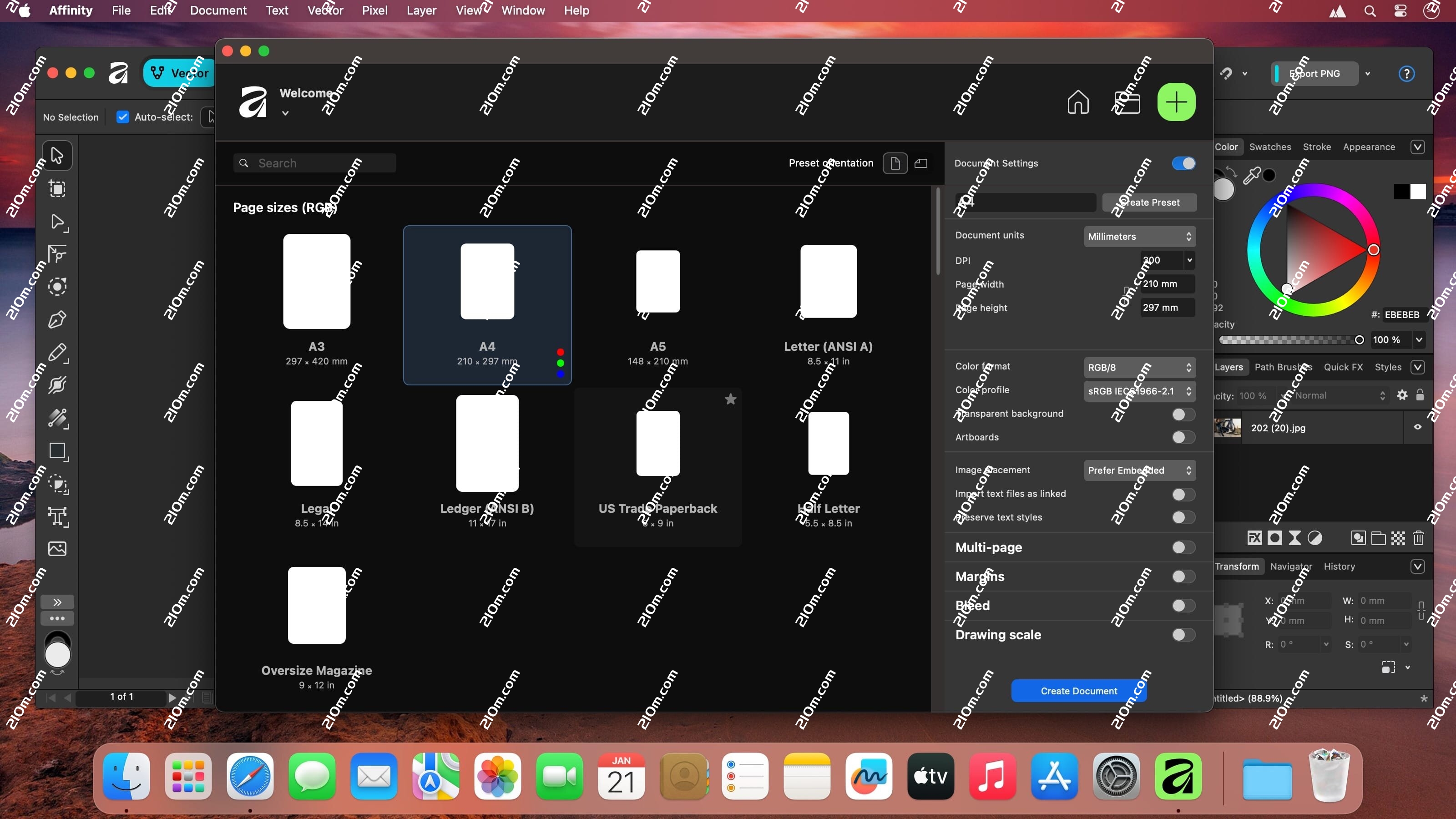Click the black swatch beside white swatch
Image resolution: width=1456 pixels, height=819 pixels.
click(x=1401, y=192)
